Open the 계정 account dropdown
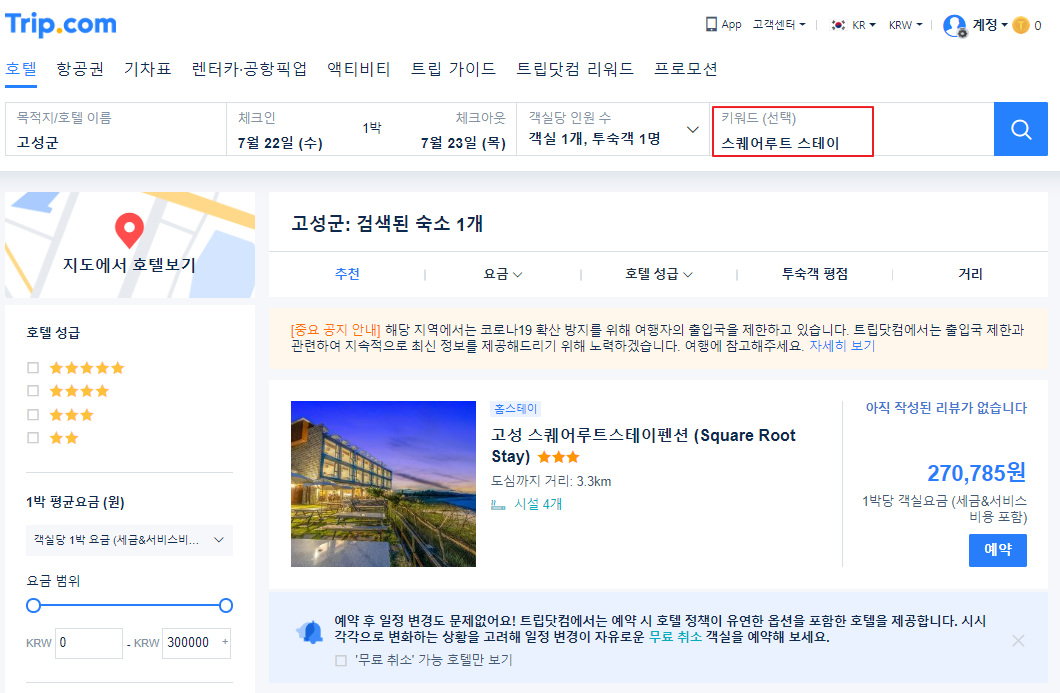 click(x=990, y=25)
